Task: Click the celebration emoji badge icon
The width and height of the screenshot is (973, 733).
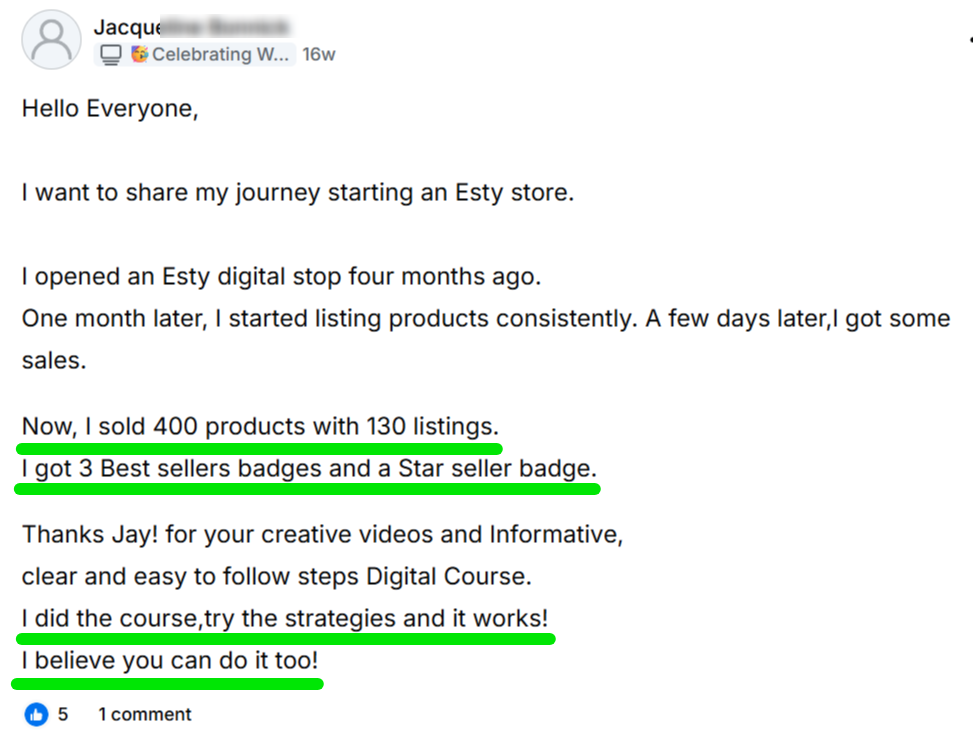Action: [139, 54]
